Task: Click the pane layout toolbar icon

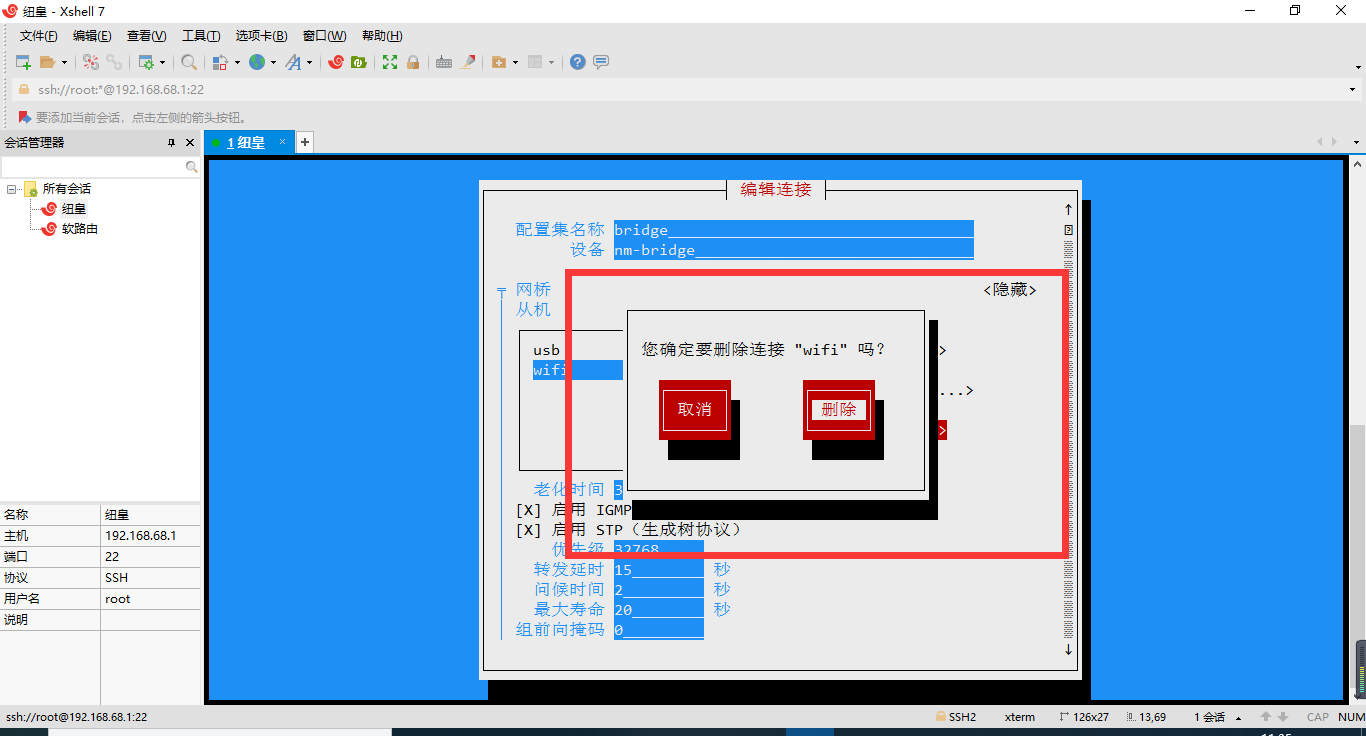Action: click(x=535, y=62)
